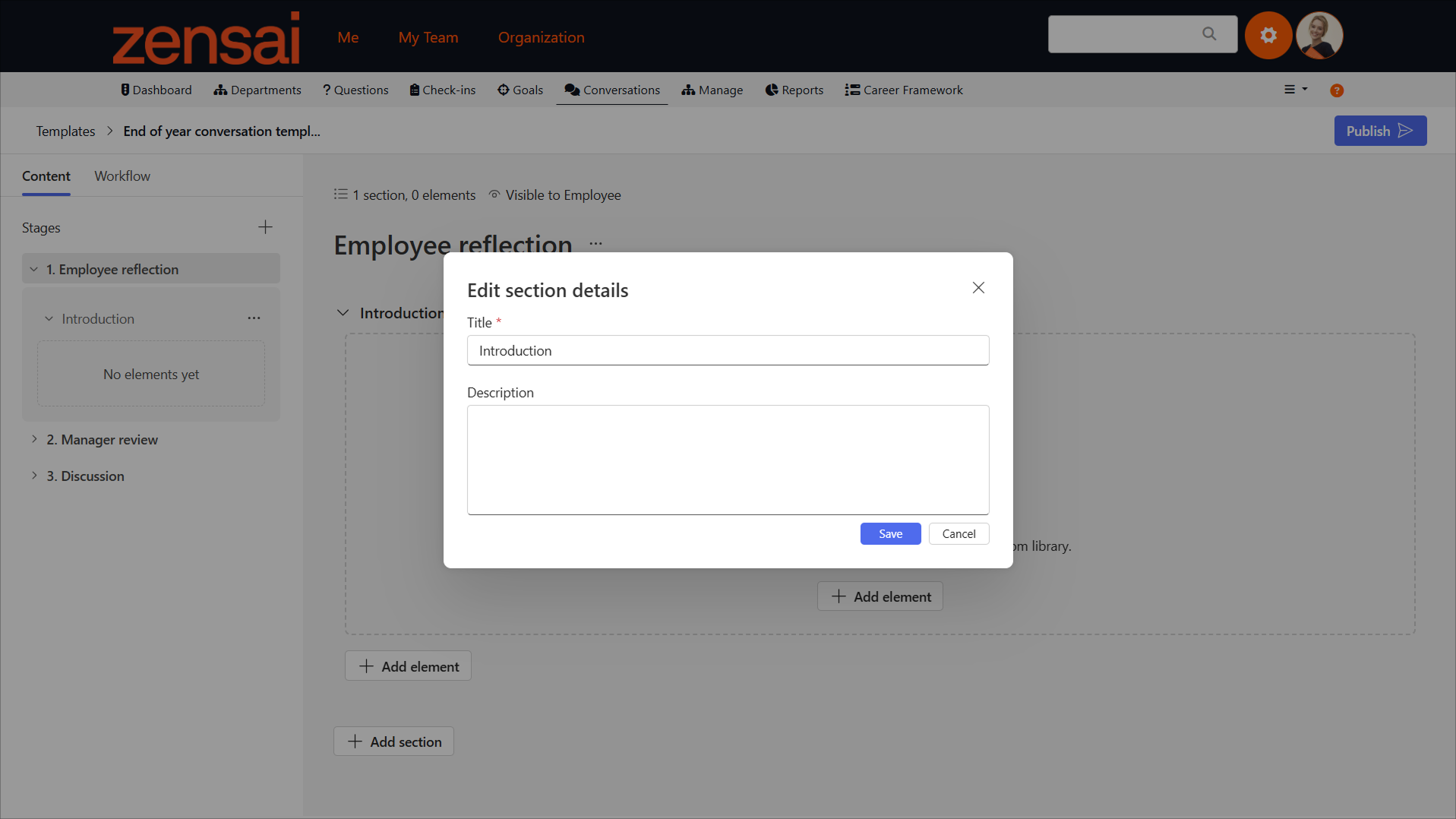The width and height of the screenshot is (1456, 819).
Task: Click the Visible to Employee indicator
Action: click(x=554, y=195)
